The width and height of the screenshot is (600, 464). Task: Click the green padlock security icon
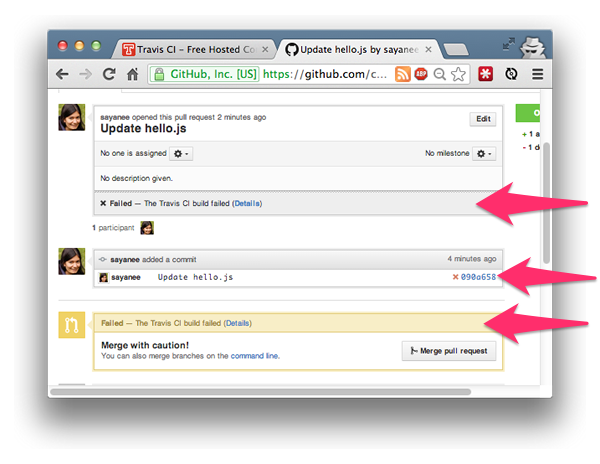click(x=159, y=74)
